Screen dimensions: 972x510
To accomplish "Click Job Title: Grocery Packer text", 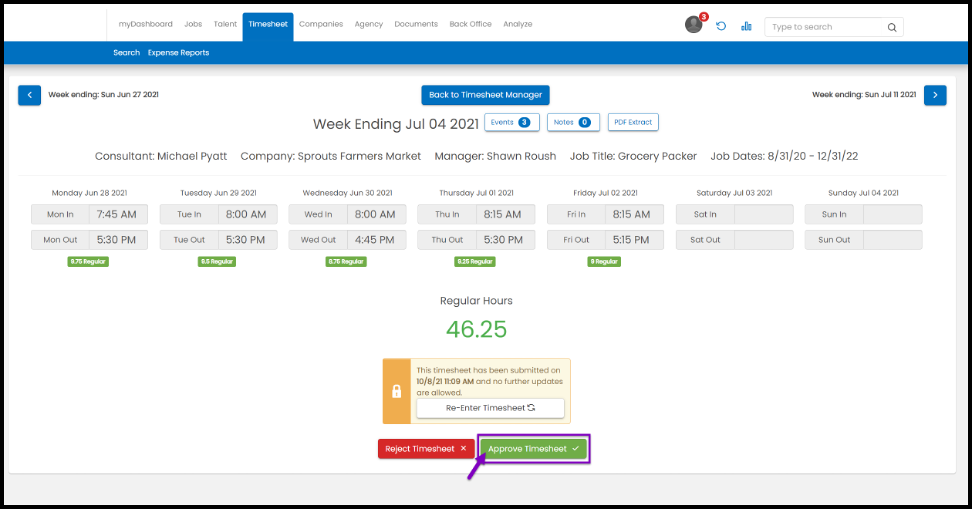I will pyautogui.click(x=634, y=156).
